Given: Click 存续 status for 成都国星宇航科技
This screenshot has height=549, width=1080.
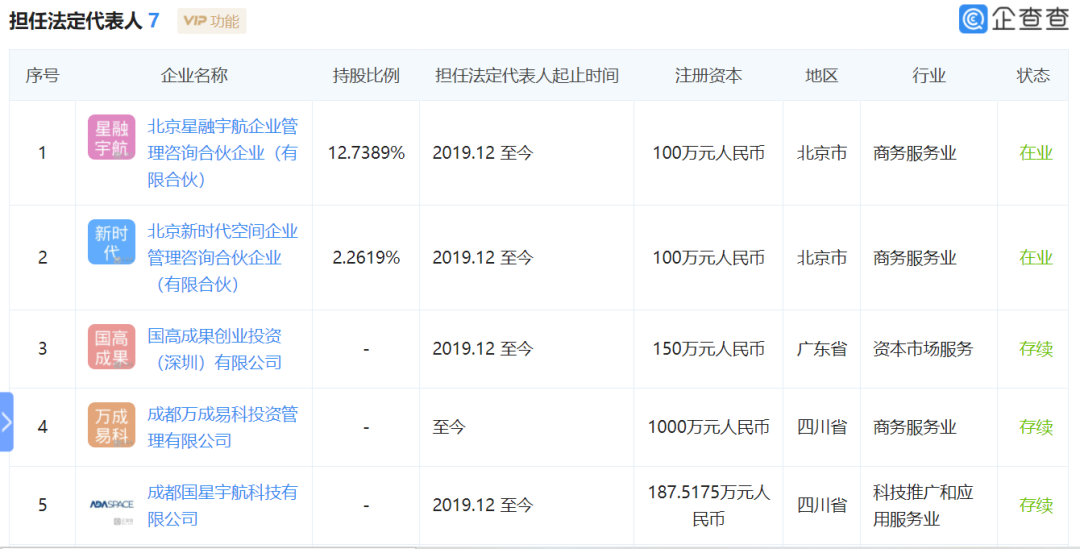Looking at the screenshot, I should point(1036,505).
